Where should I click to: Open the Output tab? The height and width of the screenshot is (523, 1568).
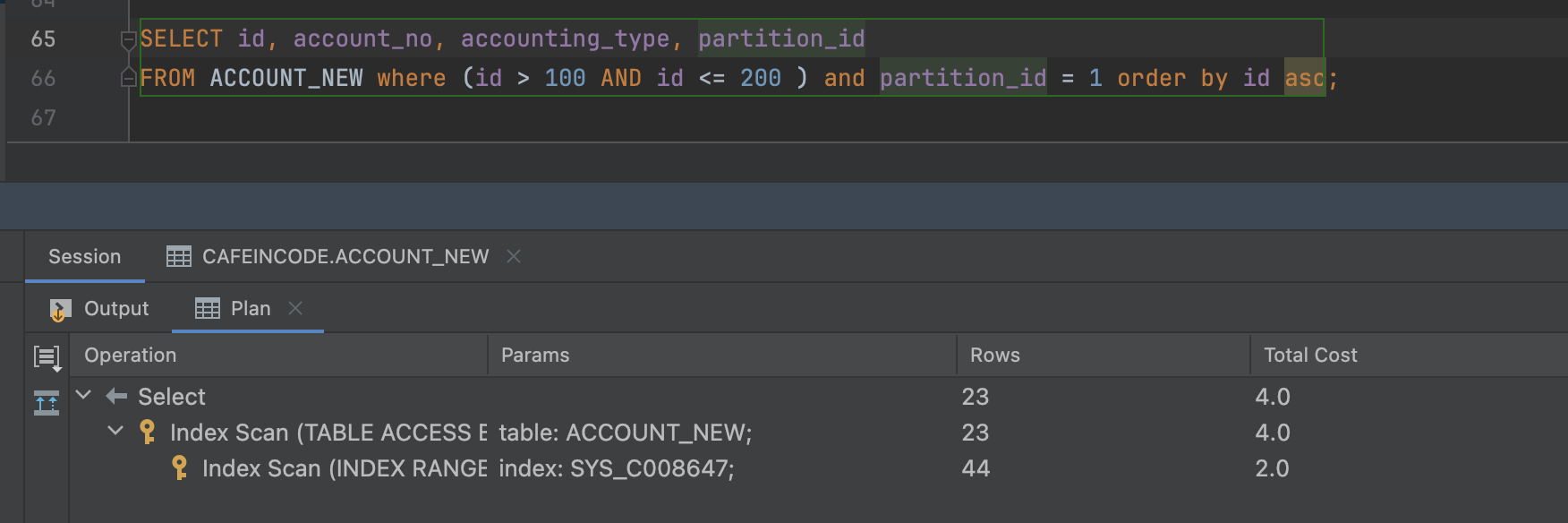click(115, 309)
